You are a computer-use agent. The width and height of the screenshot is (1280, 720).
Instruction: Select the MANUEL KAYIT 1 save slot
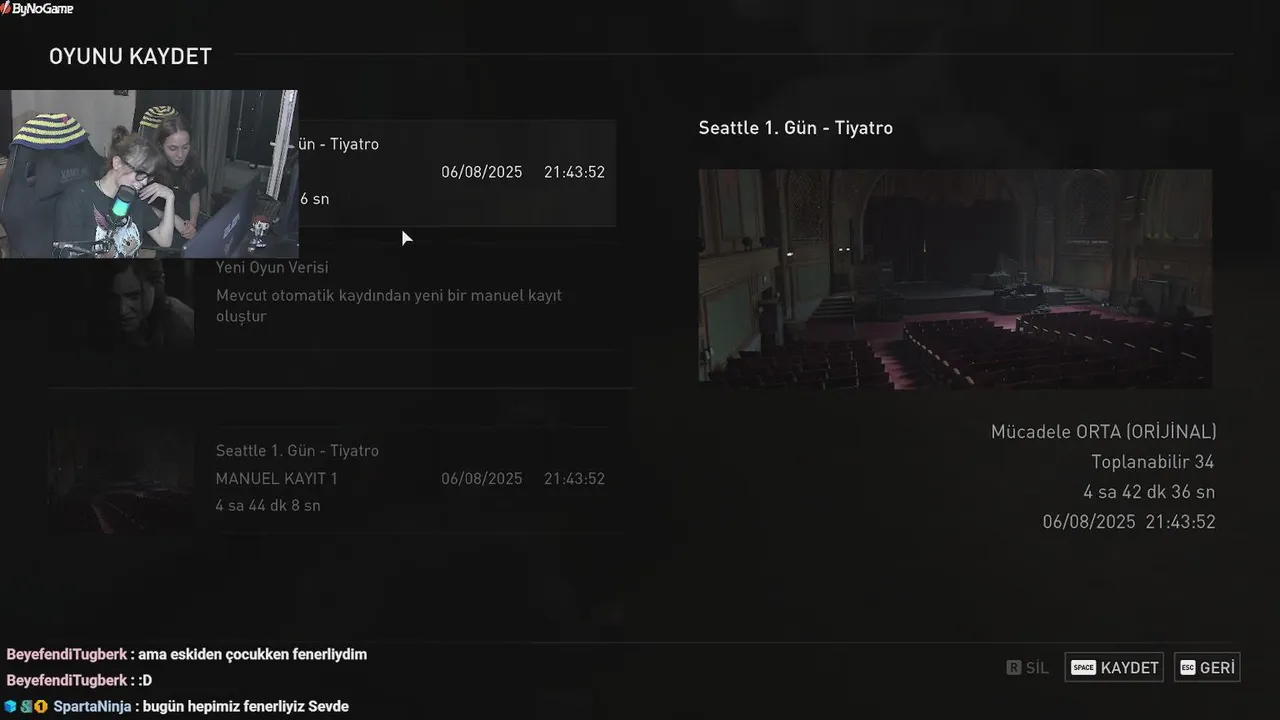tap(331, 478)
